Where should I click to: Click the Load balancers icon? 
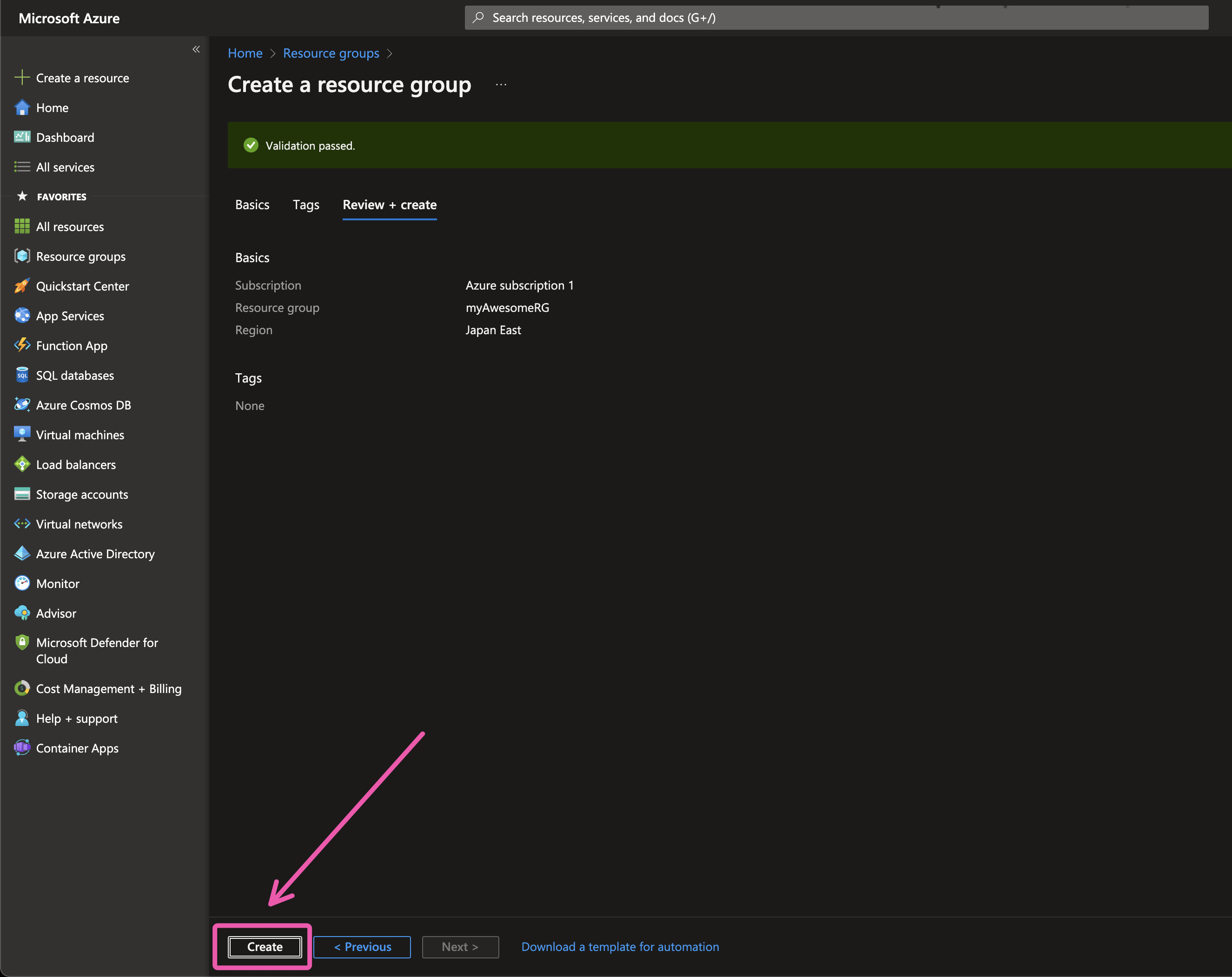point(22,464)
